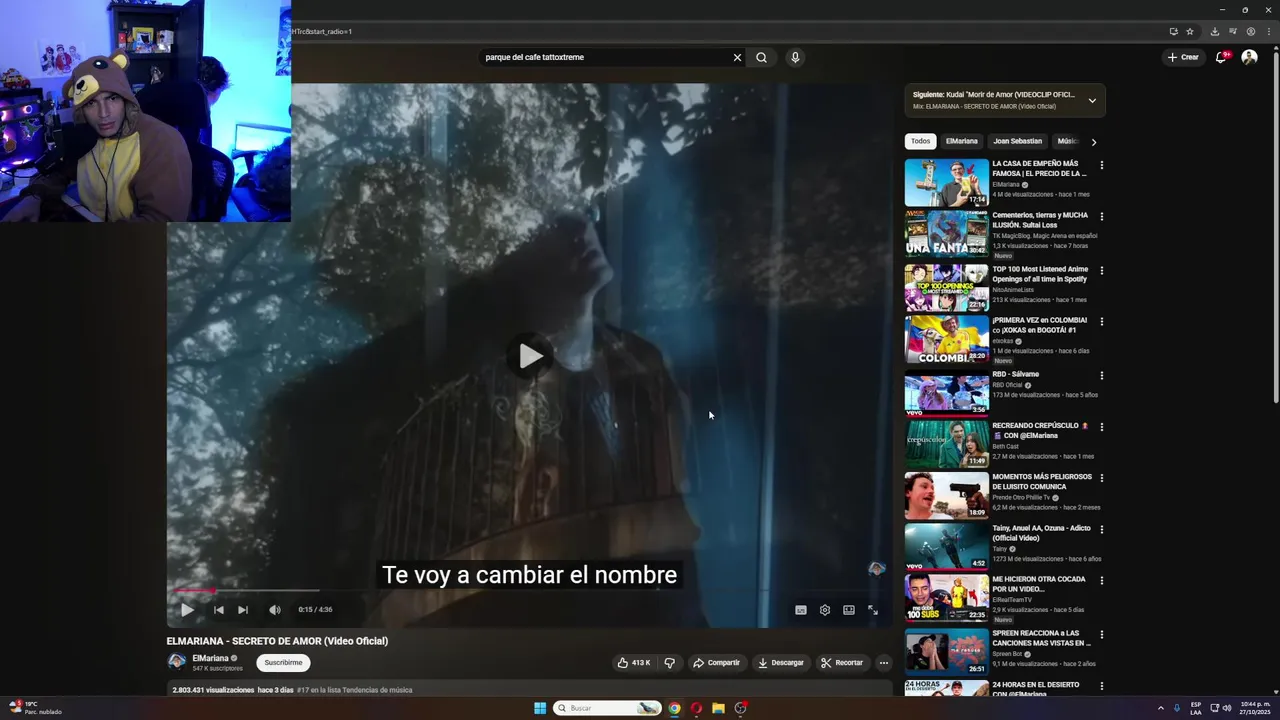Screen dimensions: 1280x720
Task: Subscribe with the Suscribirme button
Action: click(283, 662)
